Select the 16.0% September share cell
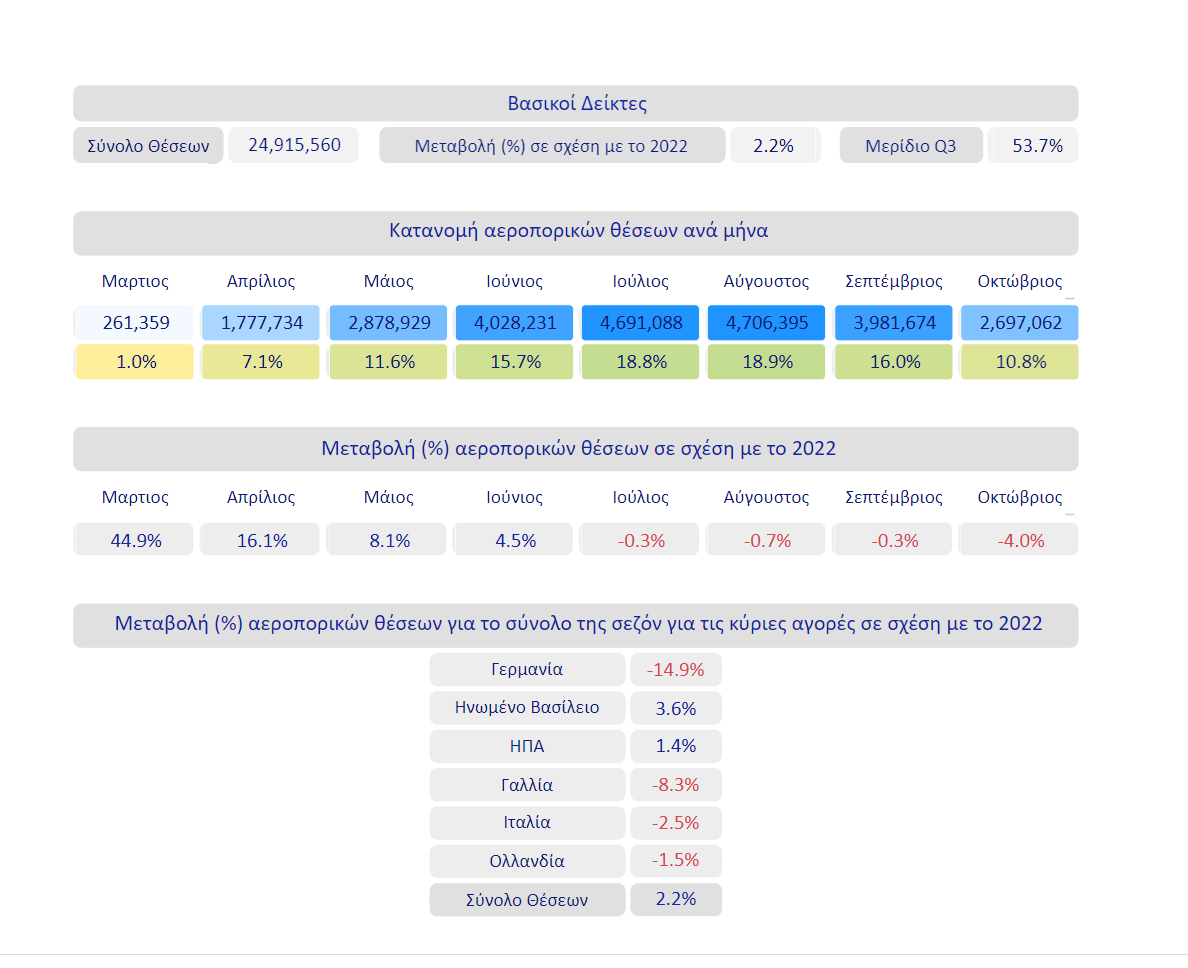Screen dimensions: 1188x968 (x=894, y=362)
